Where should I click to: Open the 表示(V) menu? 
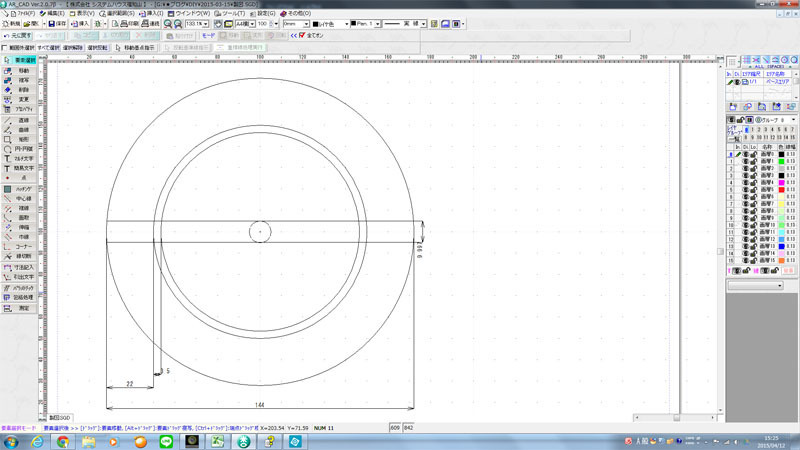[x=82, y=13]
